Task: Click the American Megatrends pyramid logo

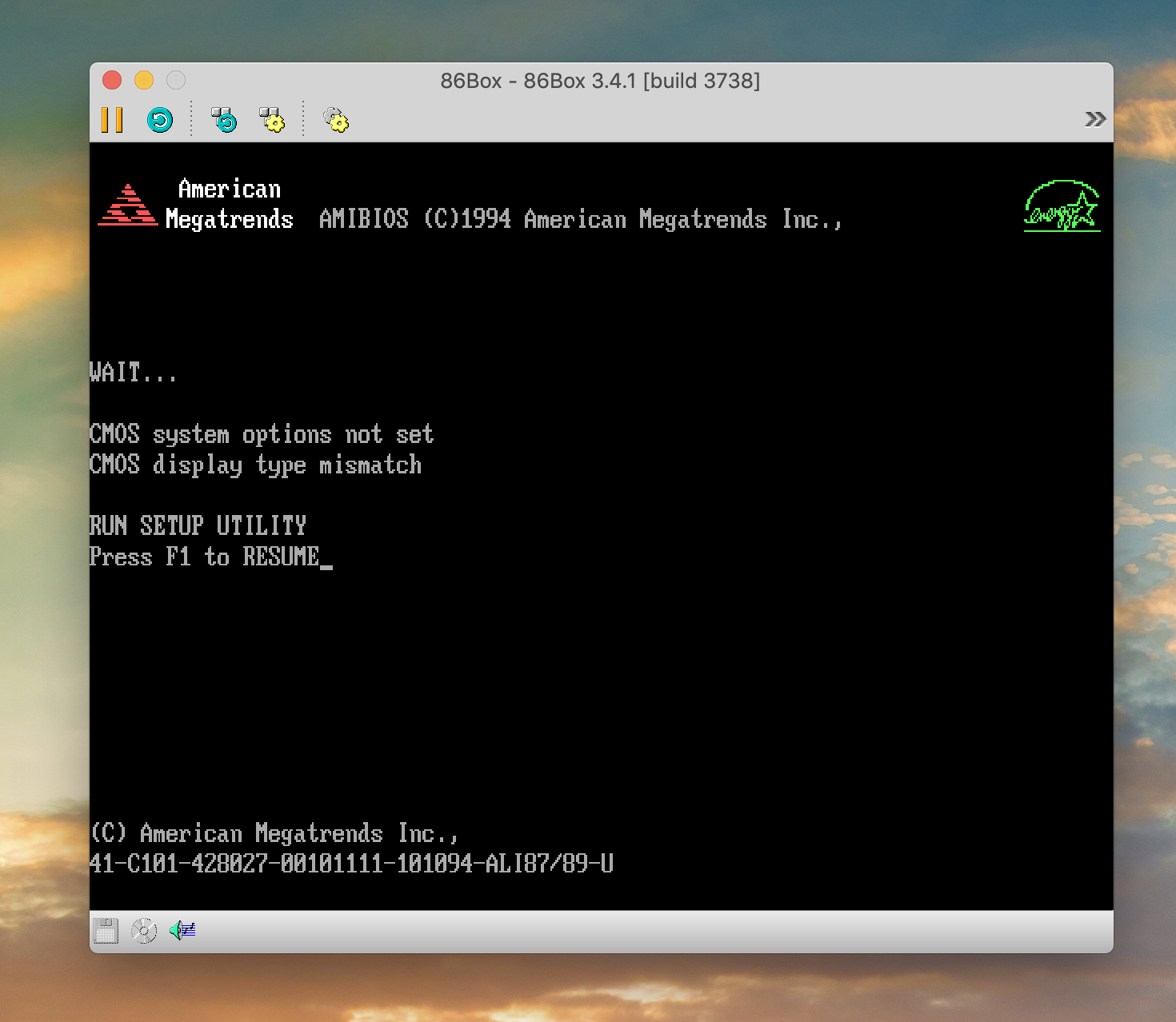Action: pyautogui.click(x=128, y=204)
